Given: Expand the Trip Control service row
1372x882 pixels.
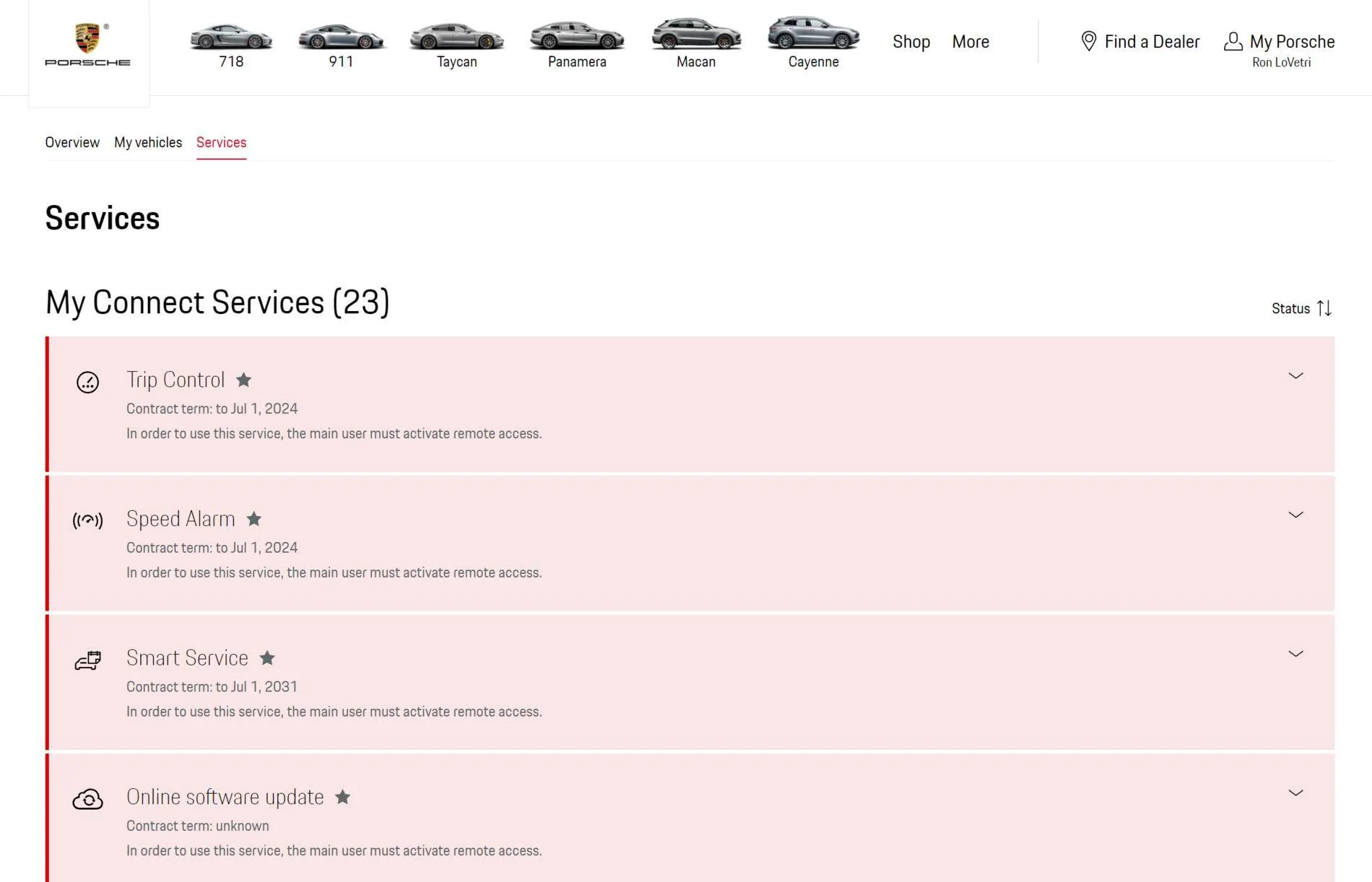Looking at the screenshot, I should coord(1295,375).
